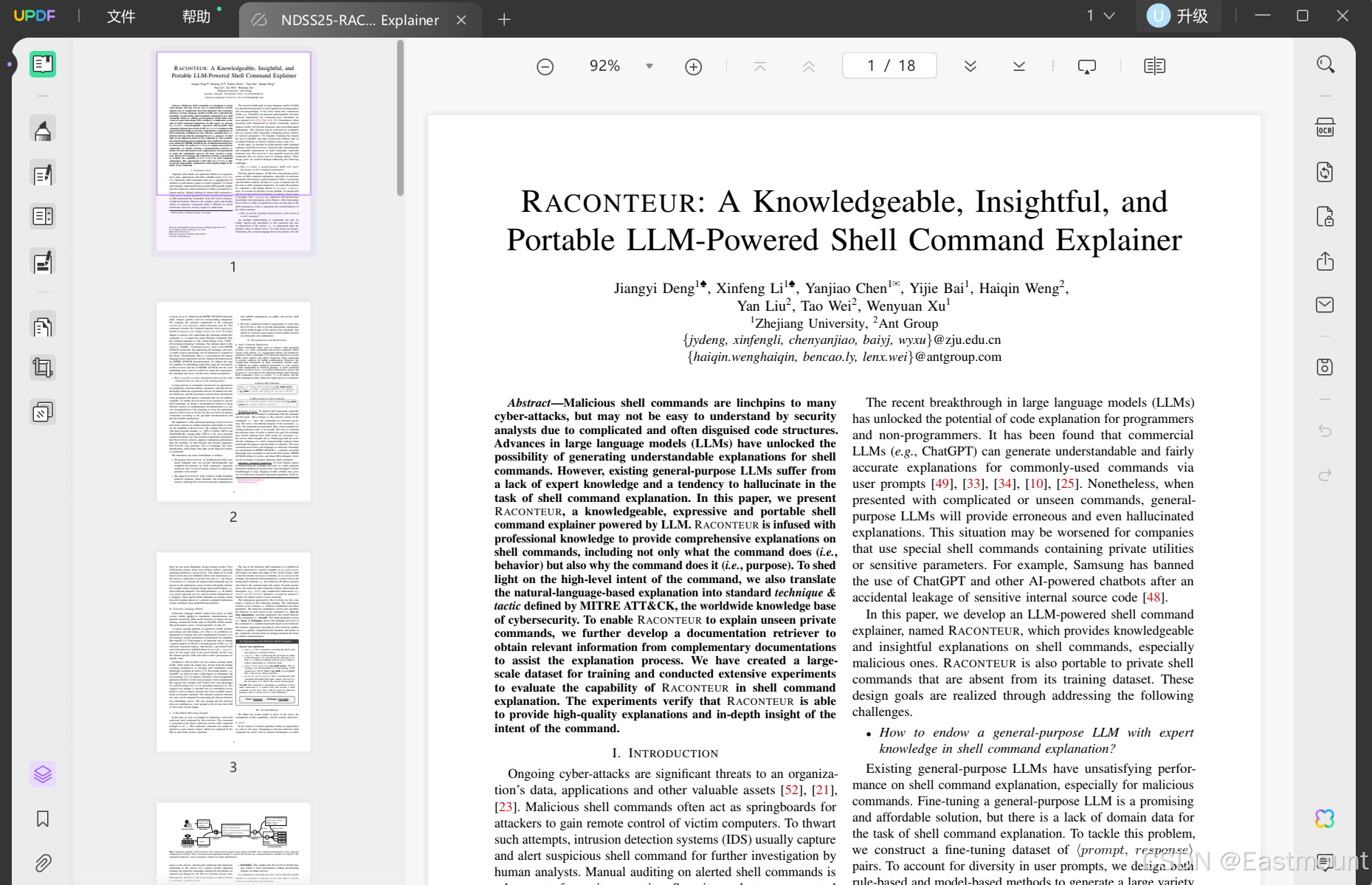Close the NDSS25-RAC... Explainer tab
The width and height of the screenshot is (1372, 885).
(461, 20)
